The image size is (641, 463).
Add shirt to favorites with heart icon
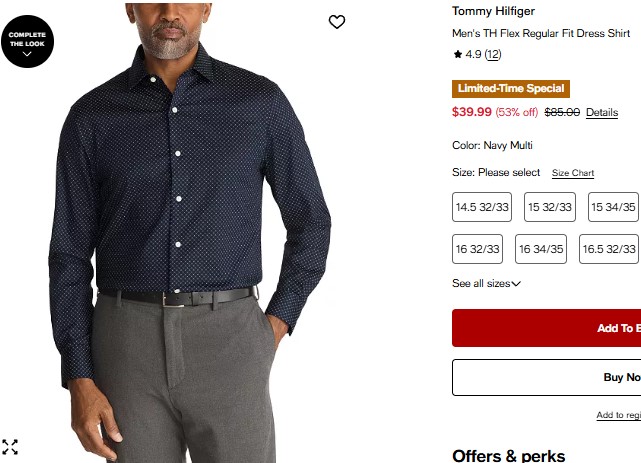(337, 22)
